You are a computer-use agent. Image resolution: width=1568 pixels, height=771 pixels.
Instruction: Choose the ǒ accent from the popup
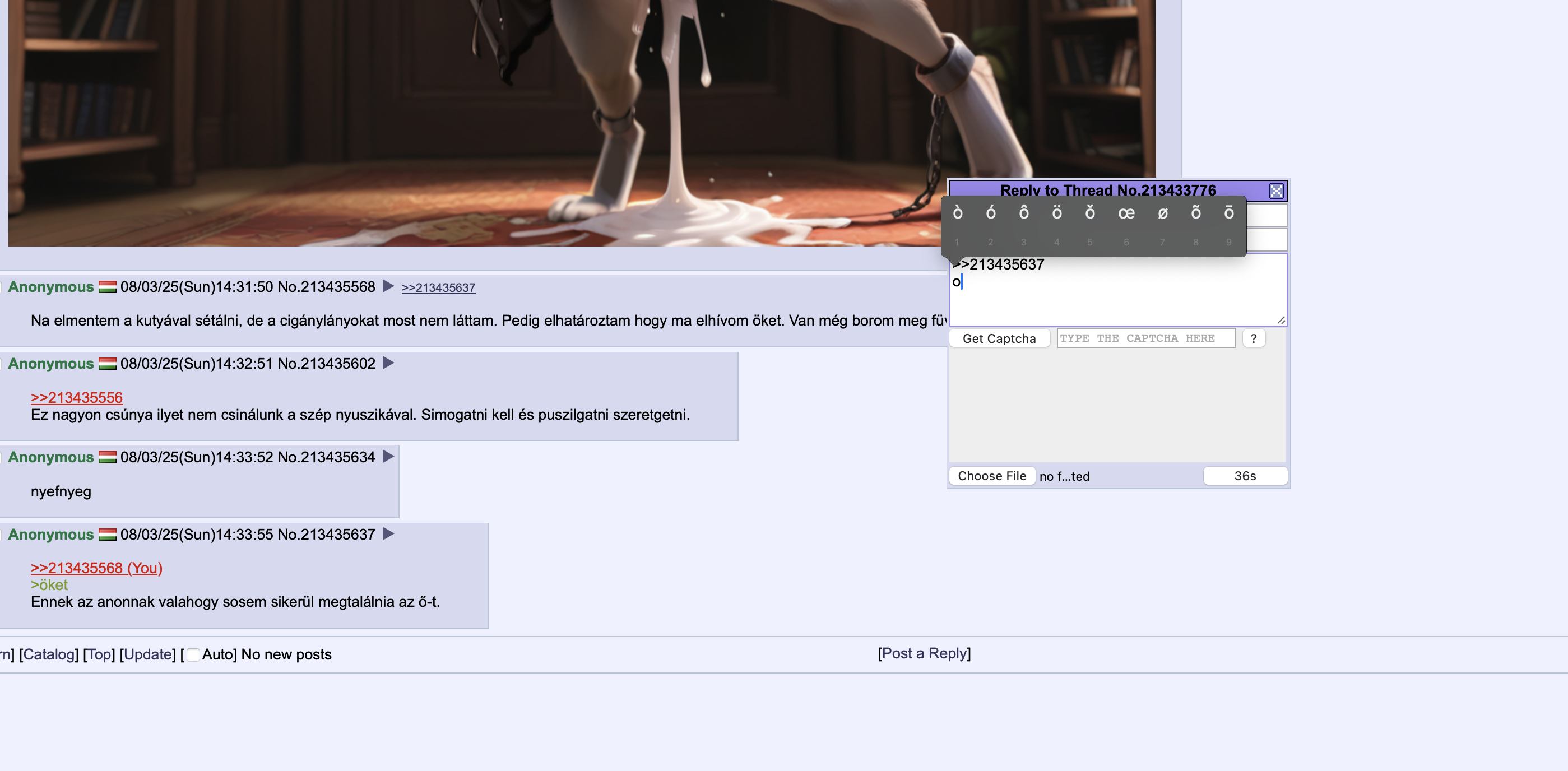(x=1089, y=213)
